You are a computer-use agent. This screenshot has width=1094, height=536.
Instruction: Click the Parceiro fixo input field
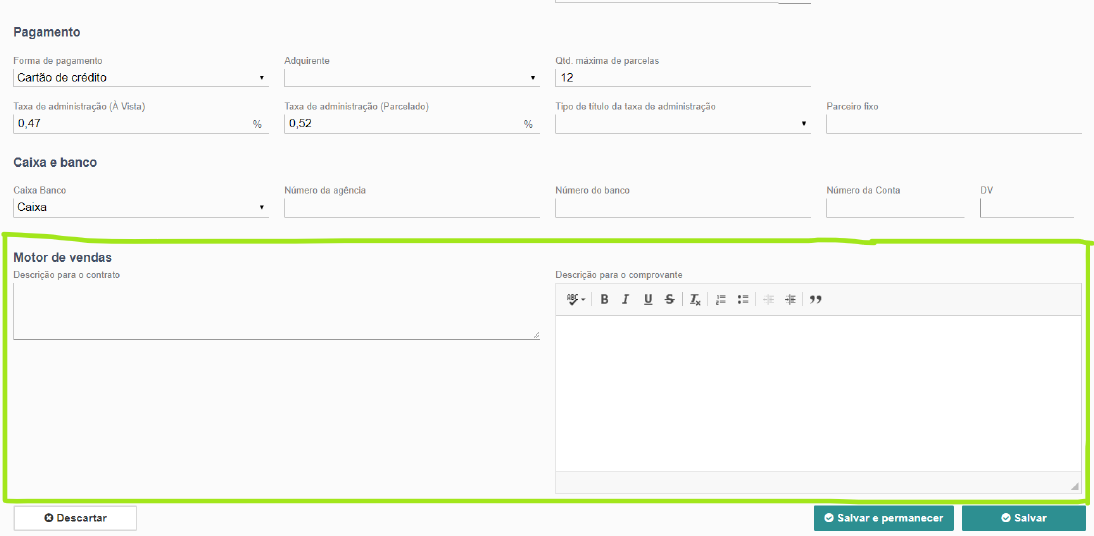(954, 124)
